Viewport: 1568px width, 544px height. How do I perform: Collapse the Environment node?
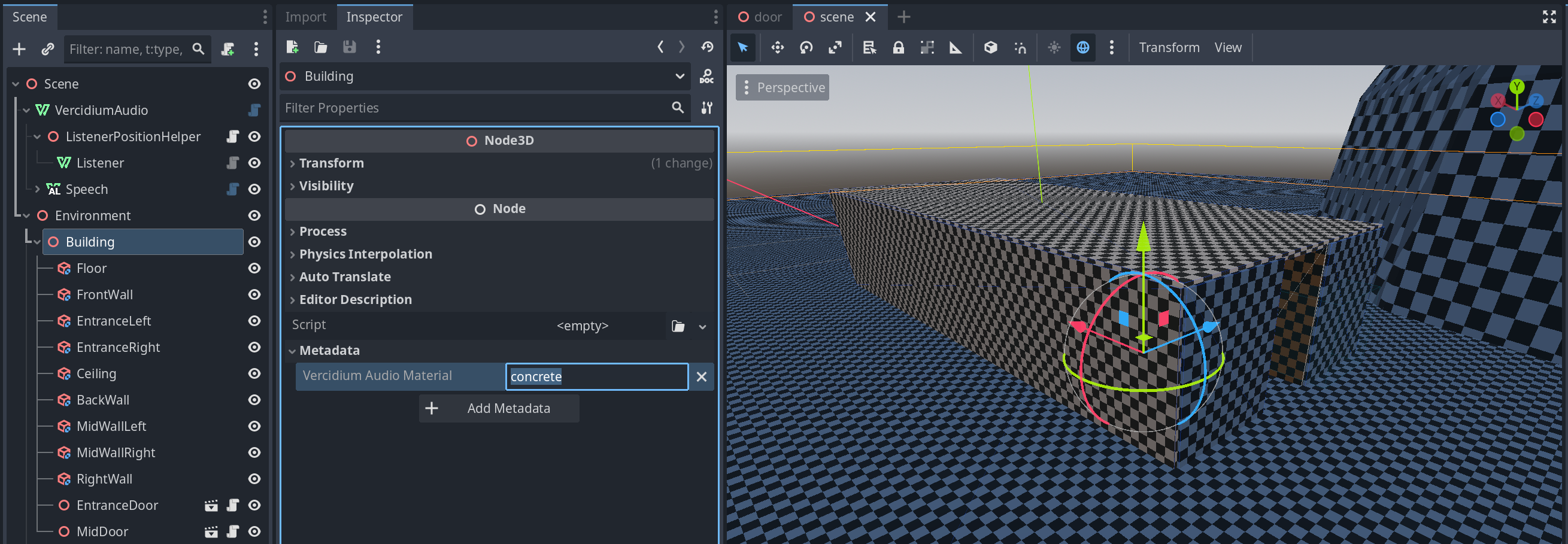tap(26, 216)
